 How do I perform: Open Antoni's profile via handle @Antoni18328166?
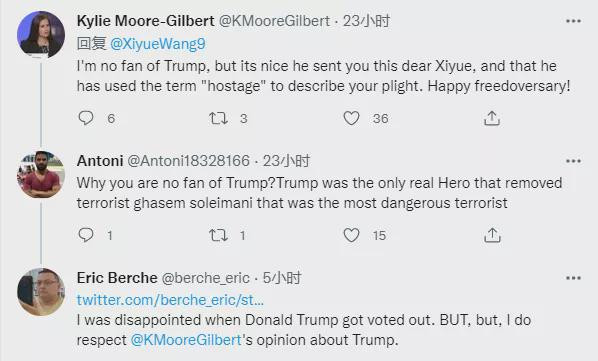point(188,161)
